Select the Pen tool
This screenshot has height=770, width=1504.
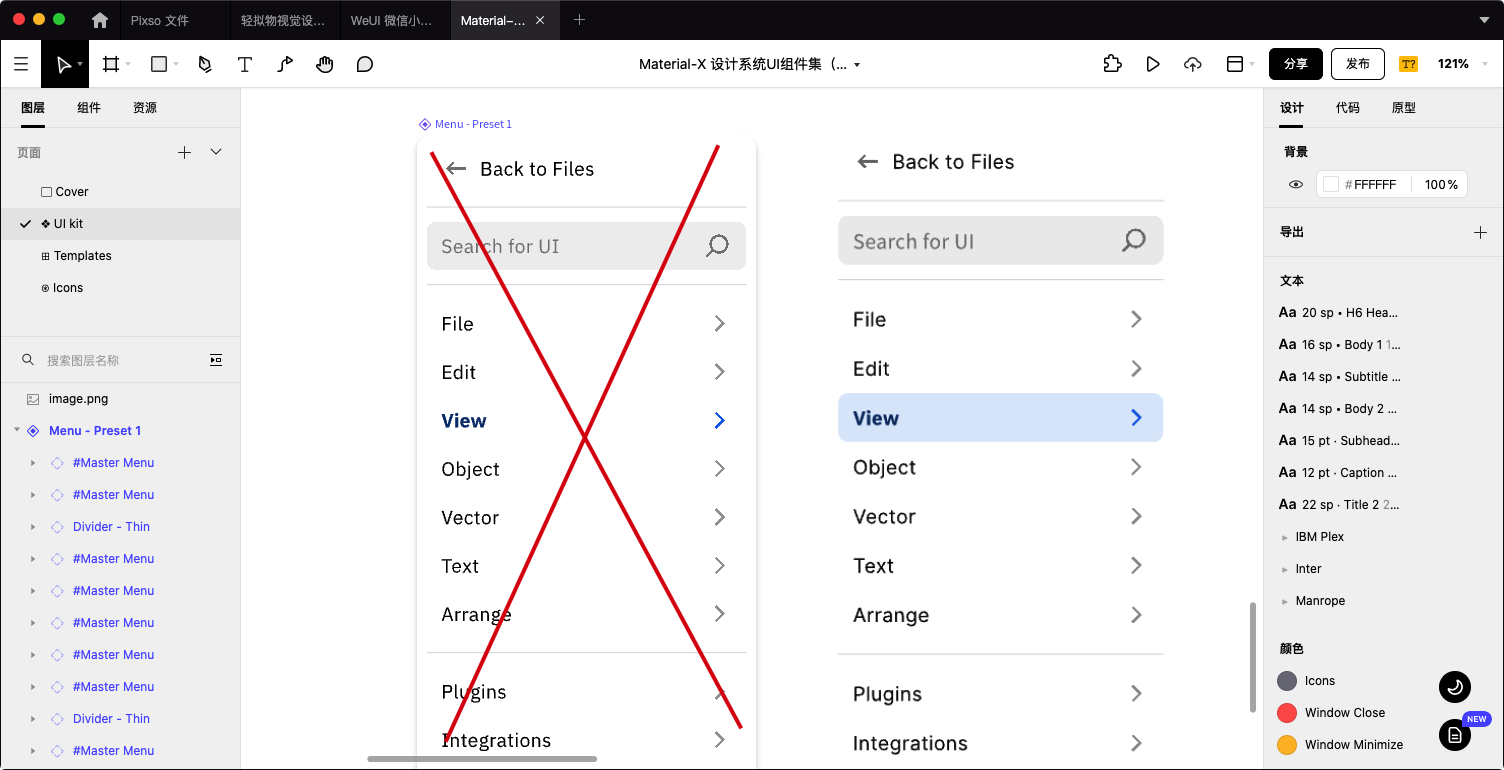pos(205,64)
